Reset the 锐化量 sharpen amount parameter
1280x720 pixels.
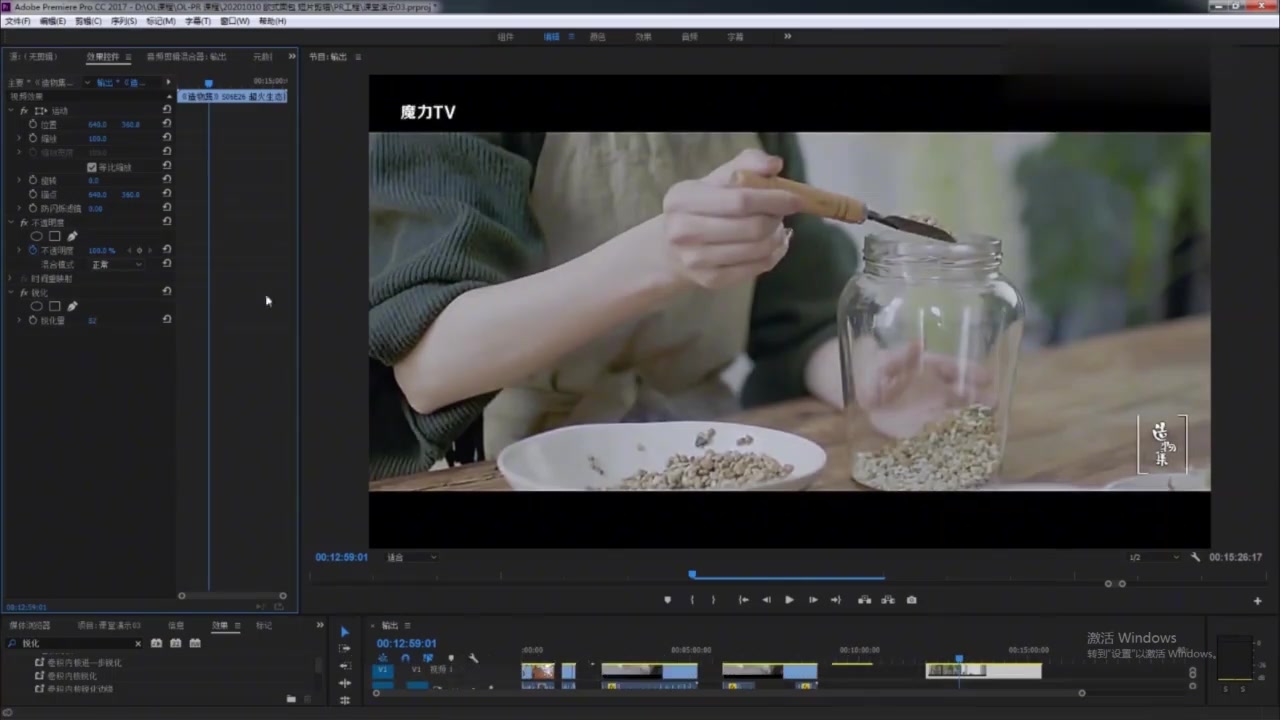pyautogui.click(x=167, y=320)
